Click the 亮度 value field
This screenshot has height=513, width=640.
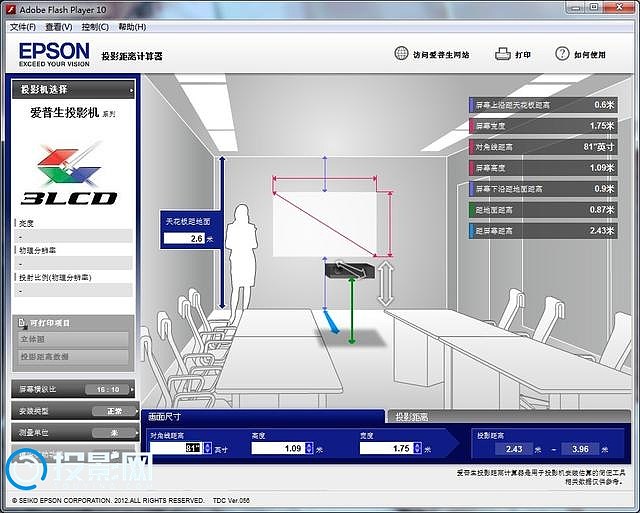pyautogui.click(x=73, y=236)
